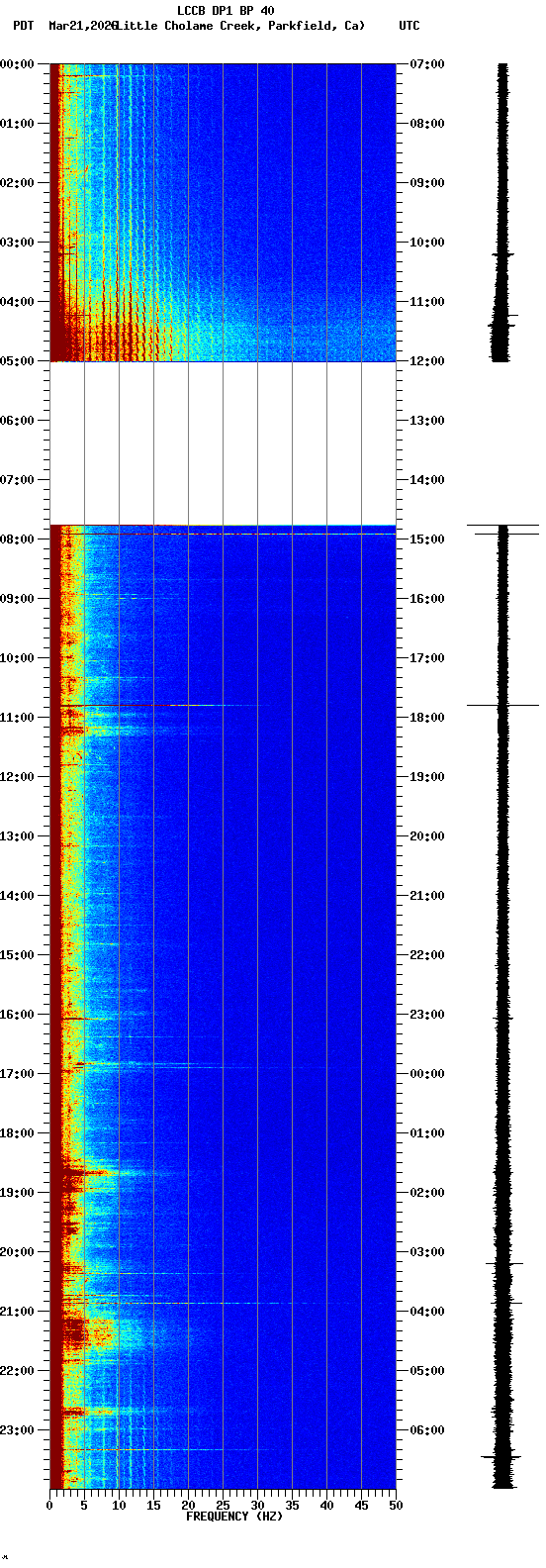Click UTC axis label 02:00
This screenshot has width=546, height=1568.
427,1193
